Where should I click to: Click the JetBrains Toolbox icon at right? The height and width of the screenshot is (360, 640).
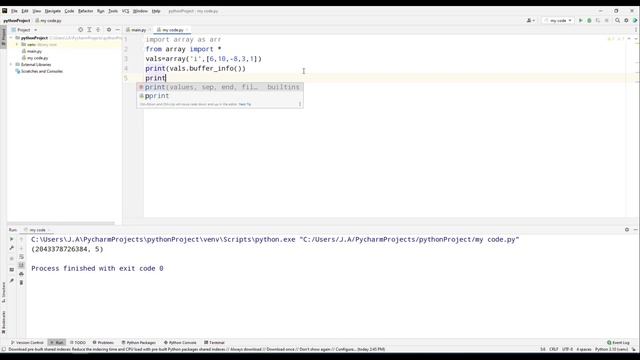coord(635,20)
